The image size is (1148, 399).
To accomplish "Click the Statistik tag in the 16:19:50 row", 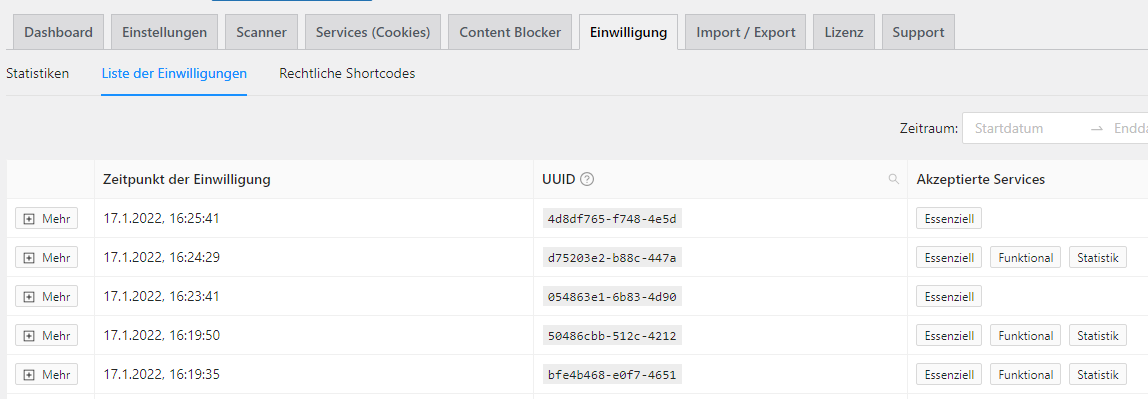I will (x=1097, y=336).
